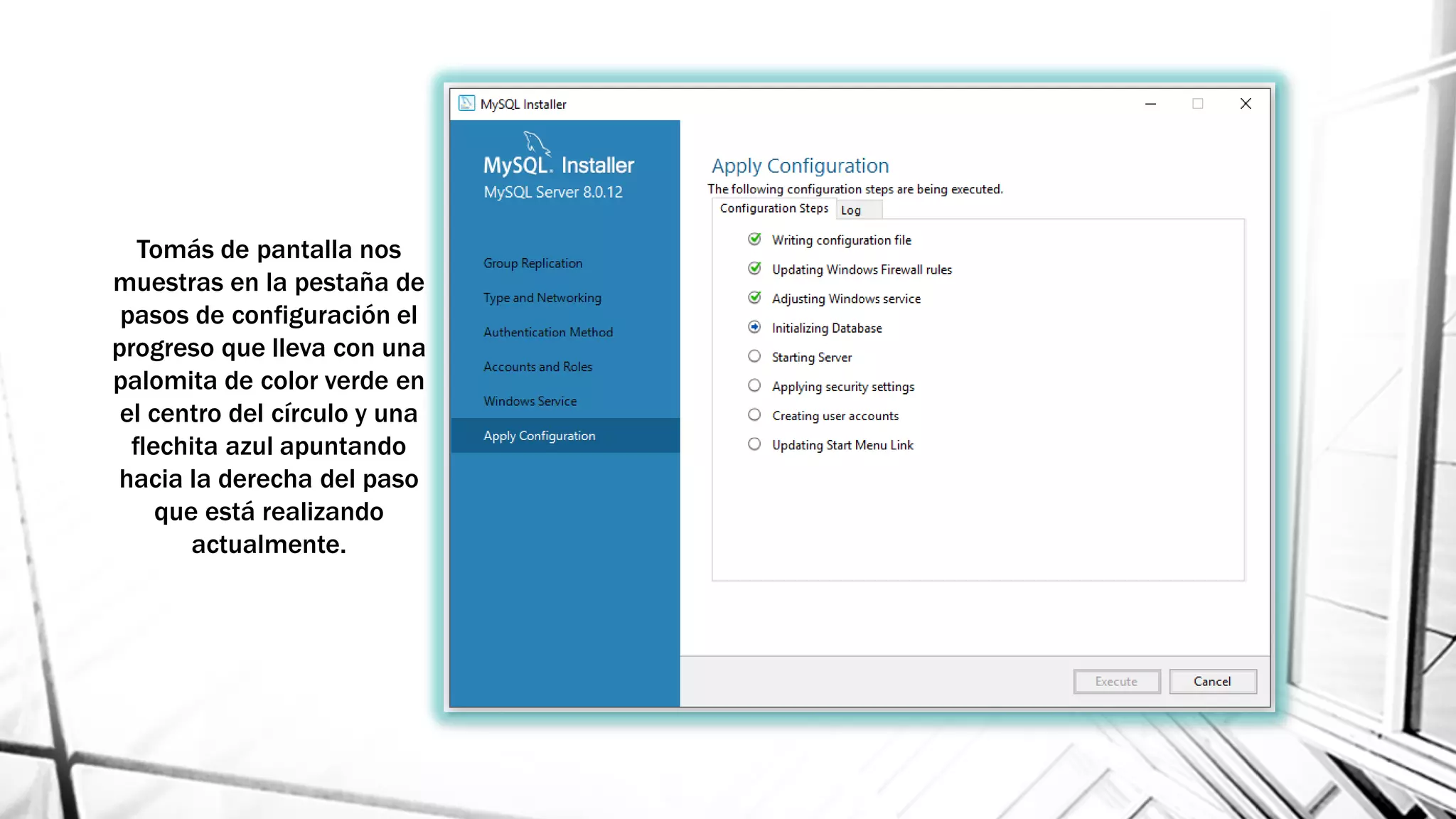Click empty circle beside Updating Start Menu Link
Screen dimensions: 1456x819
(x=754, y=444)
